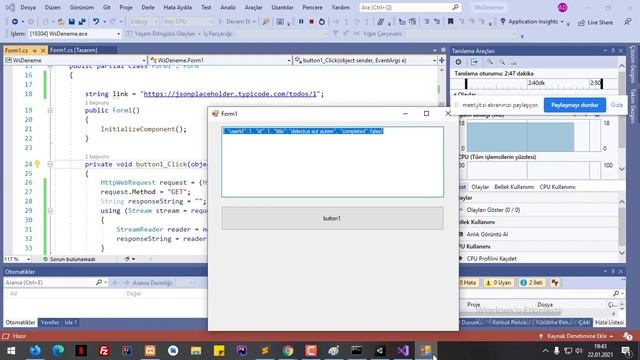640x360 pixels.
Task: Click the lightbulb quick action on line 24
Action: click(x=38, y=164)
